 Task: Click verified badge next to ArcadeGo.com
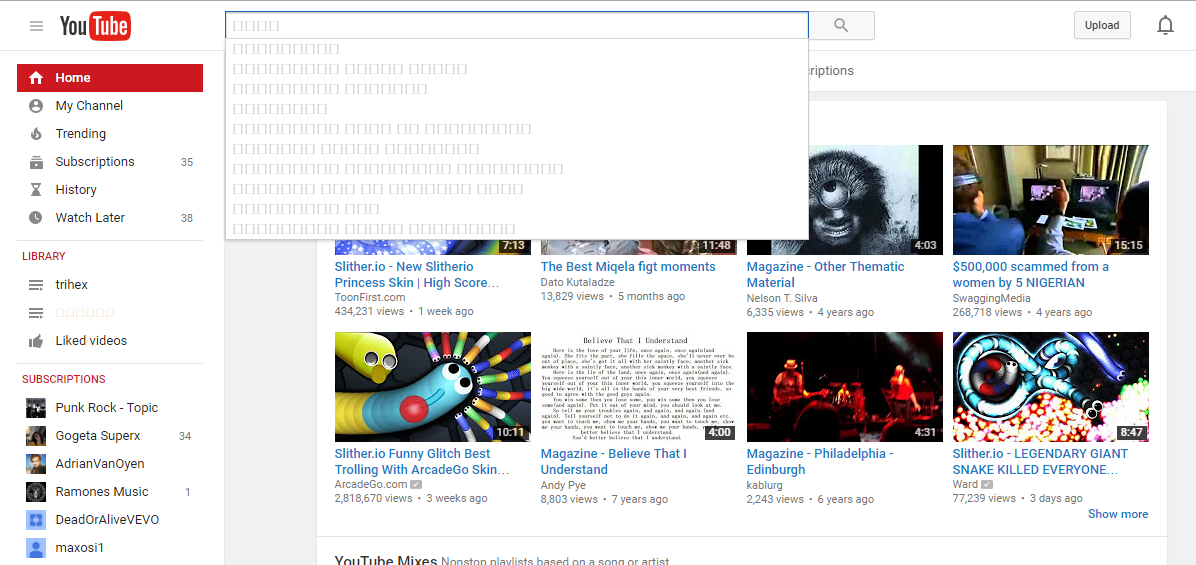(416, 484)
